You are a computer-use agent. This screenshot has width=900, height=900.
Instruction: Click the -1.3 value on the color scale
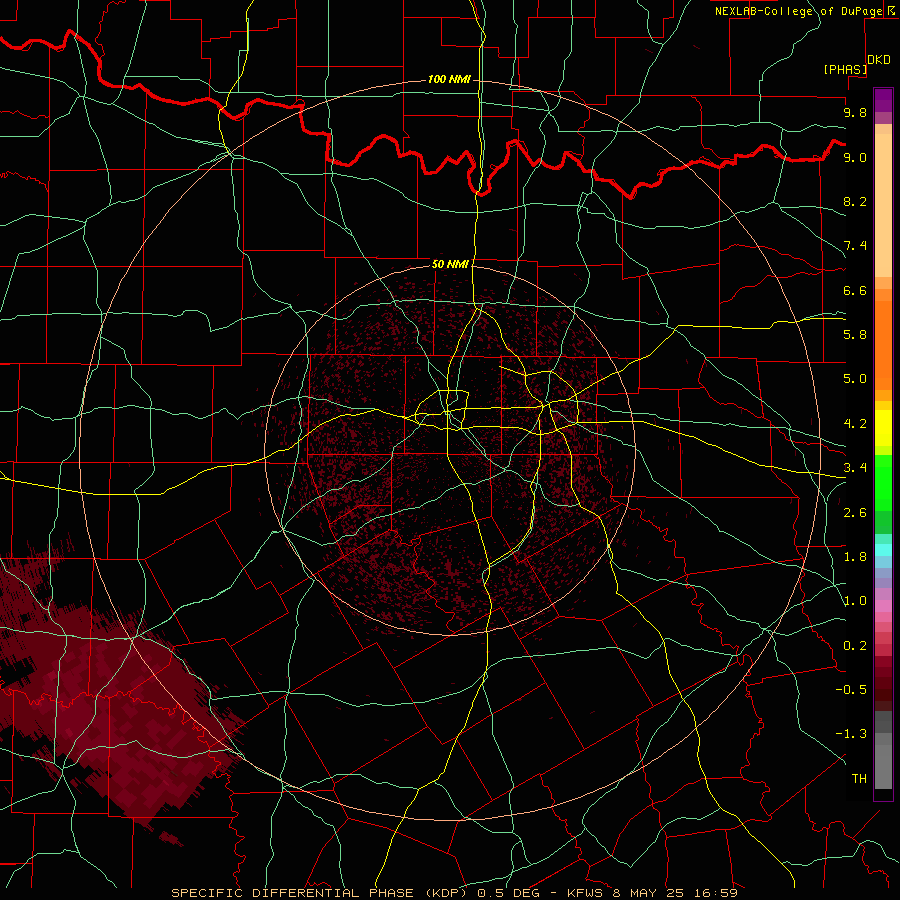tap(851, 734)
